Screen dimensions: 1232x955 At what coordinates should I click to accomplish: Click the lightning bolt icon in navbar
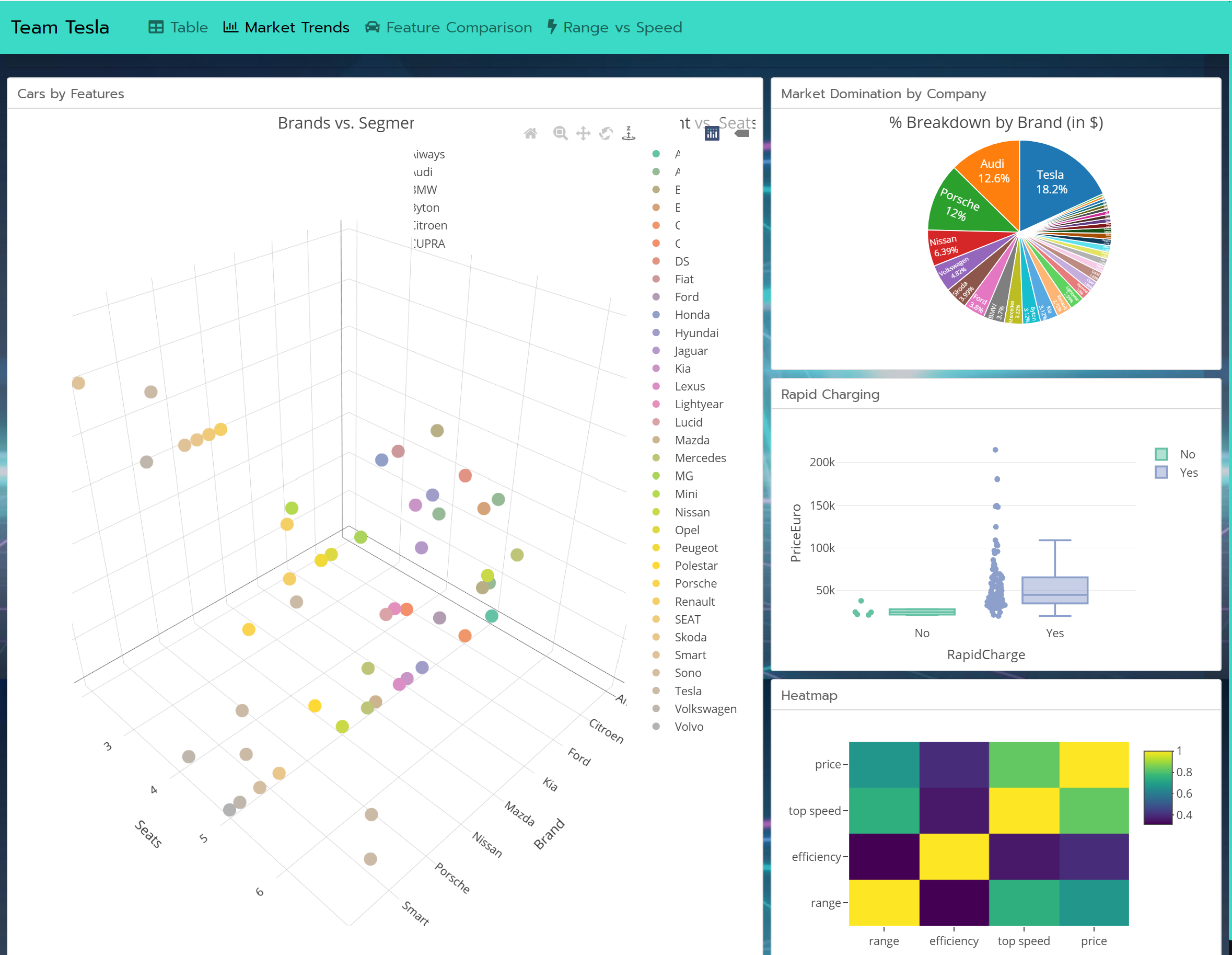click(x=552, y=27)
